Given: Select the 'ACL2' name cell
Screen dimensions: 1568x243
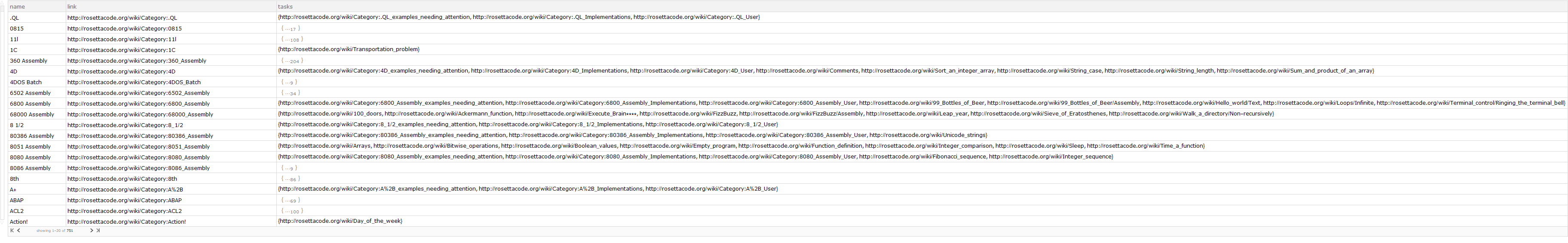Looking at the screenshot, I should coord(37,211).
